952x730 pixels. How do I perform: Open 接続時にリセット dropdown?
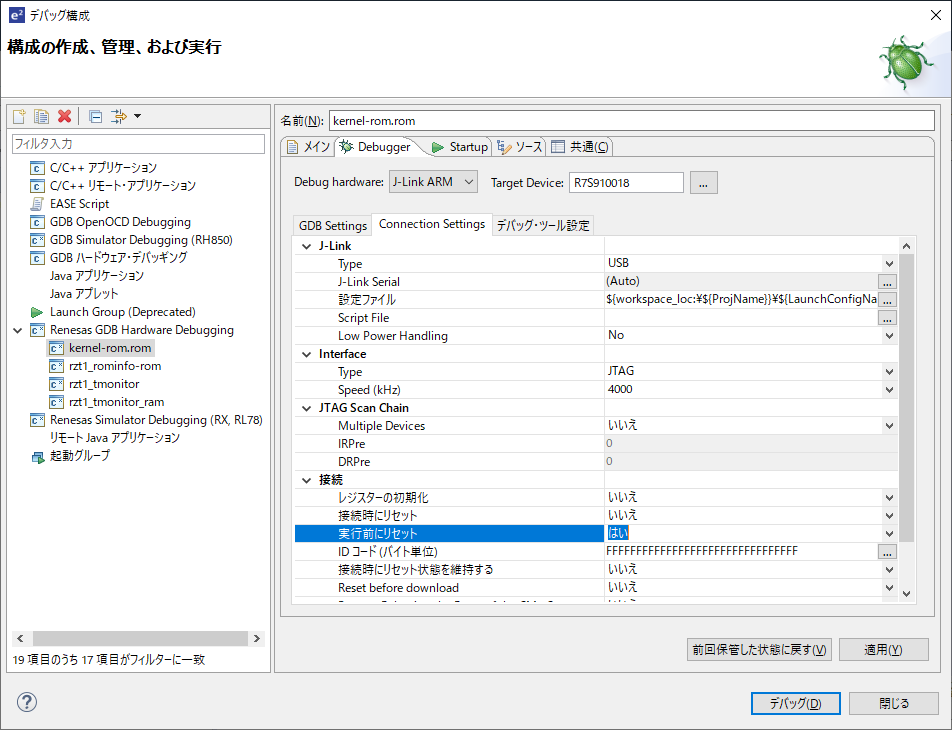pyautogui.click(x=889, y=516)
